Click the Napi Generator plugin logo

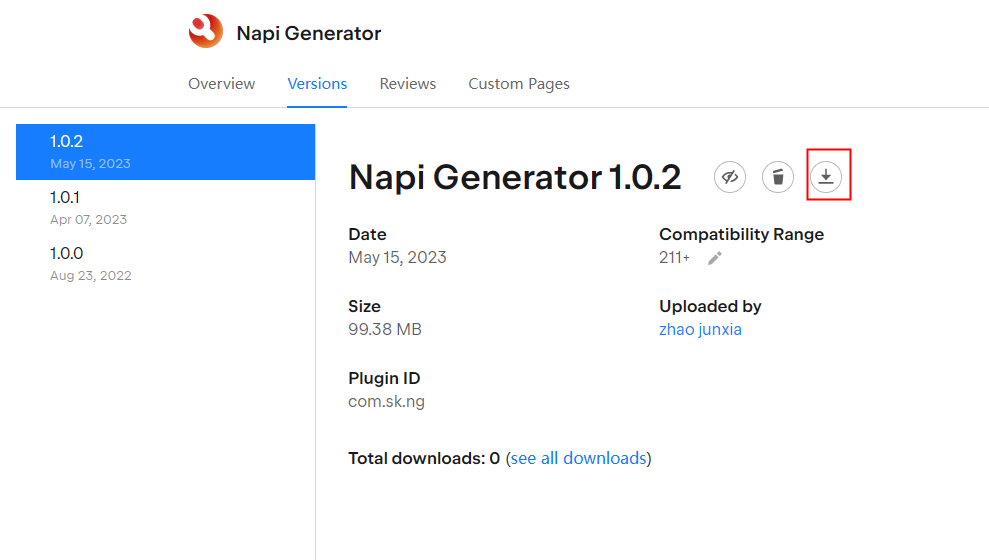point(206,32)
